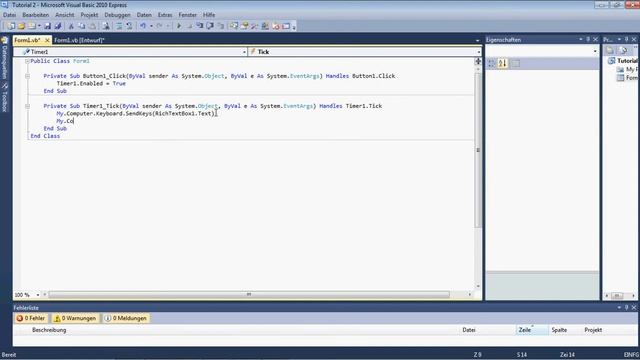Open the 100 % zoom dropdown

point(38,295)
